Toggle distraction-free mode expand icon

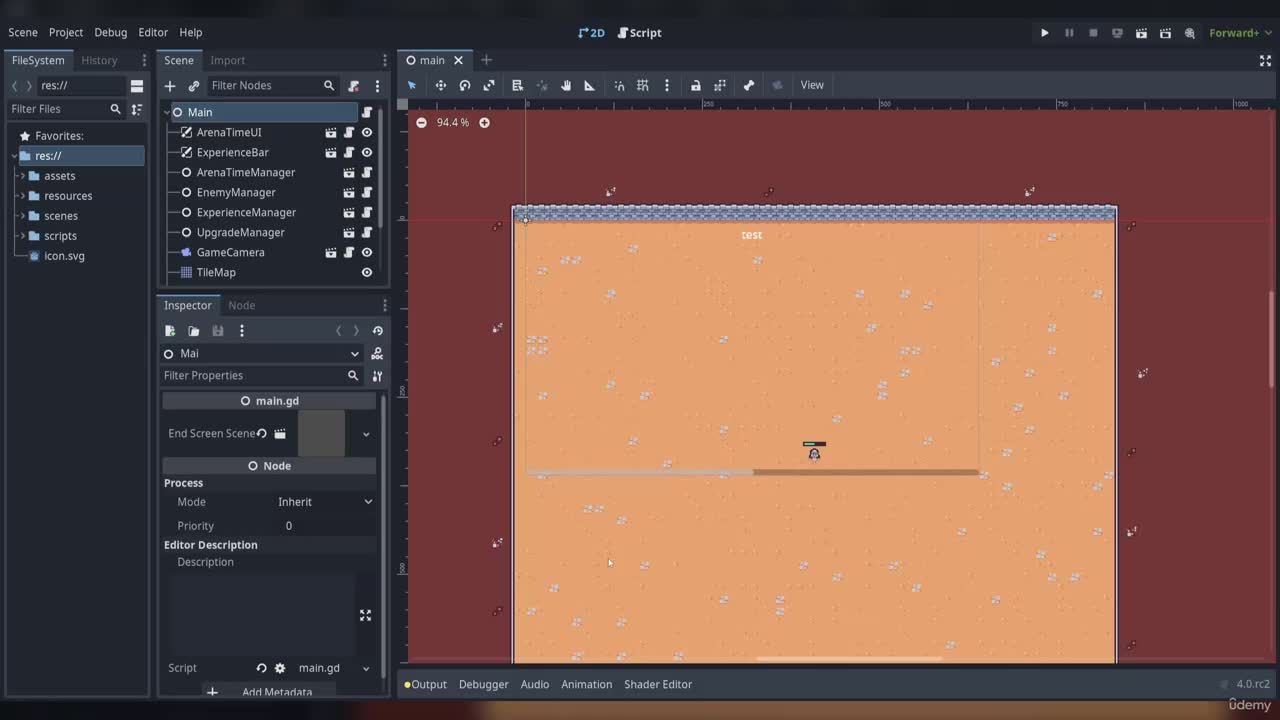coord(1265,60)
